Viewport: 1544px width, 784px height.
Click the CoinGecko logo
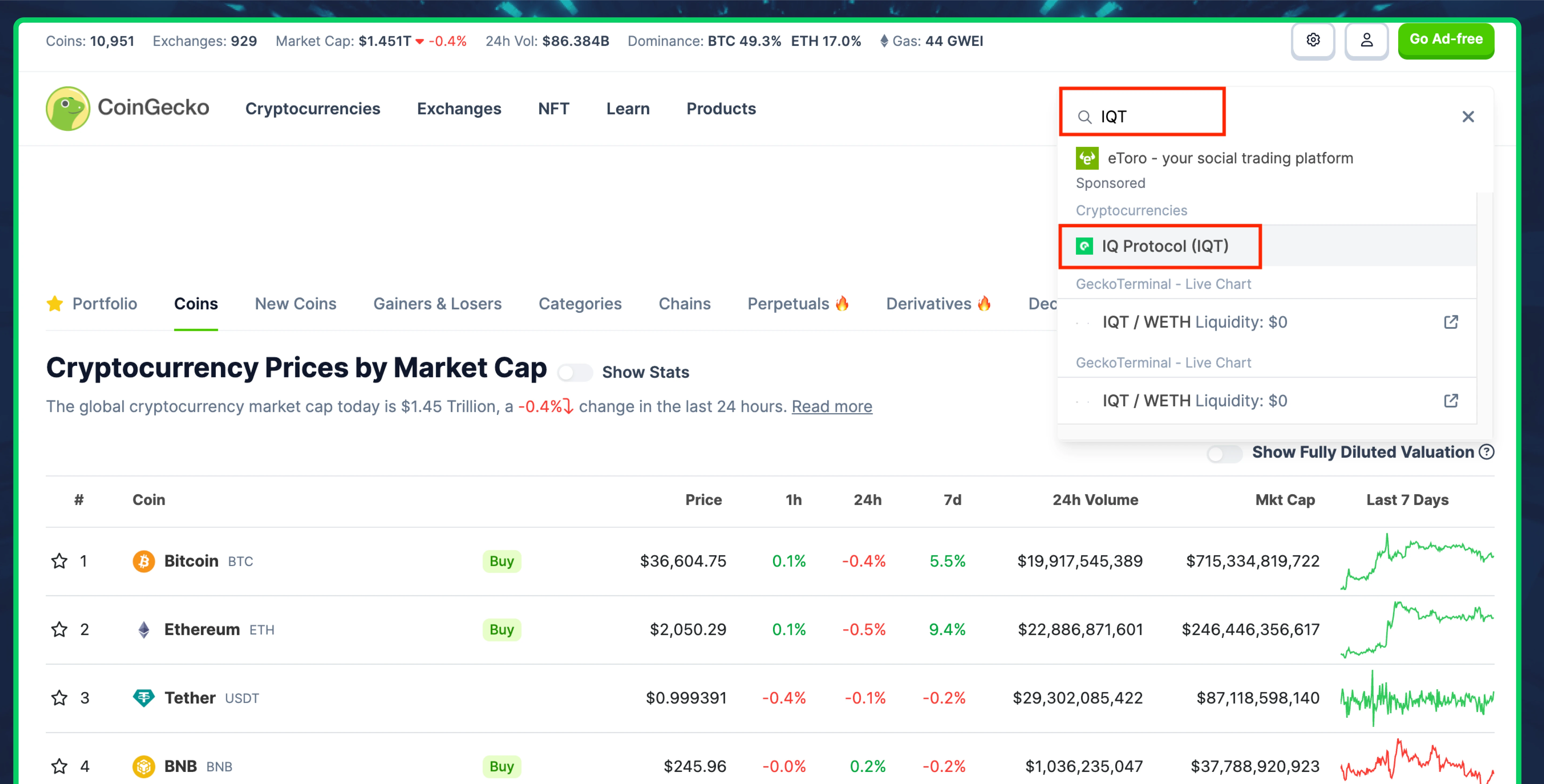(x=128, y=109)
